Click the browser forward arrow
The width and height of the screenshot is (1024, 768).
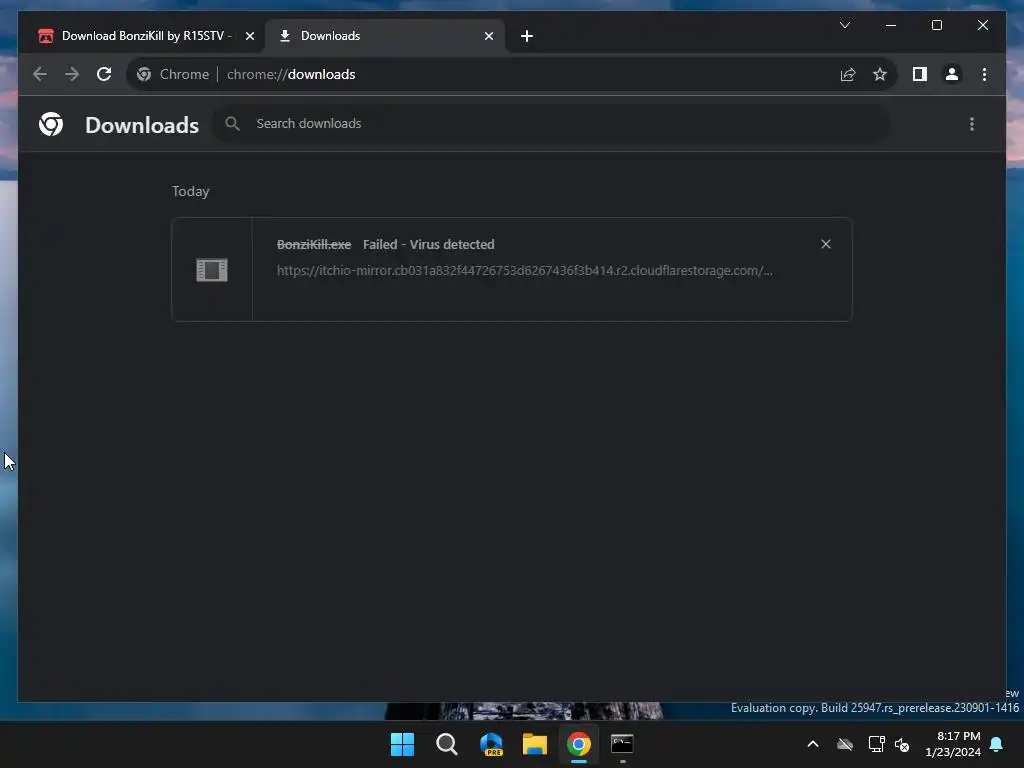click(x=72, y=74)
